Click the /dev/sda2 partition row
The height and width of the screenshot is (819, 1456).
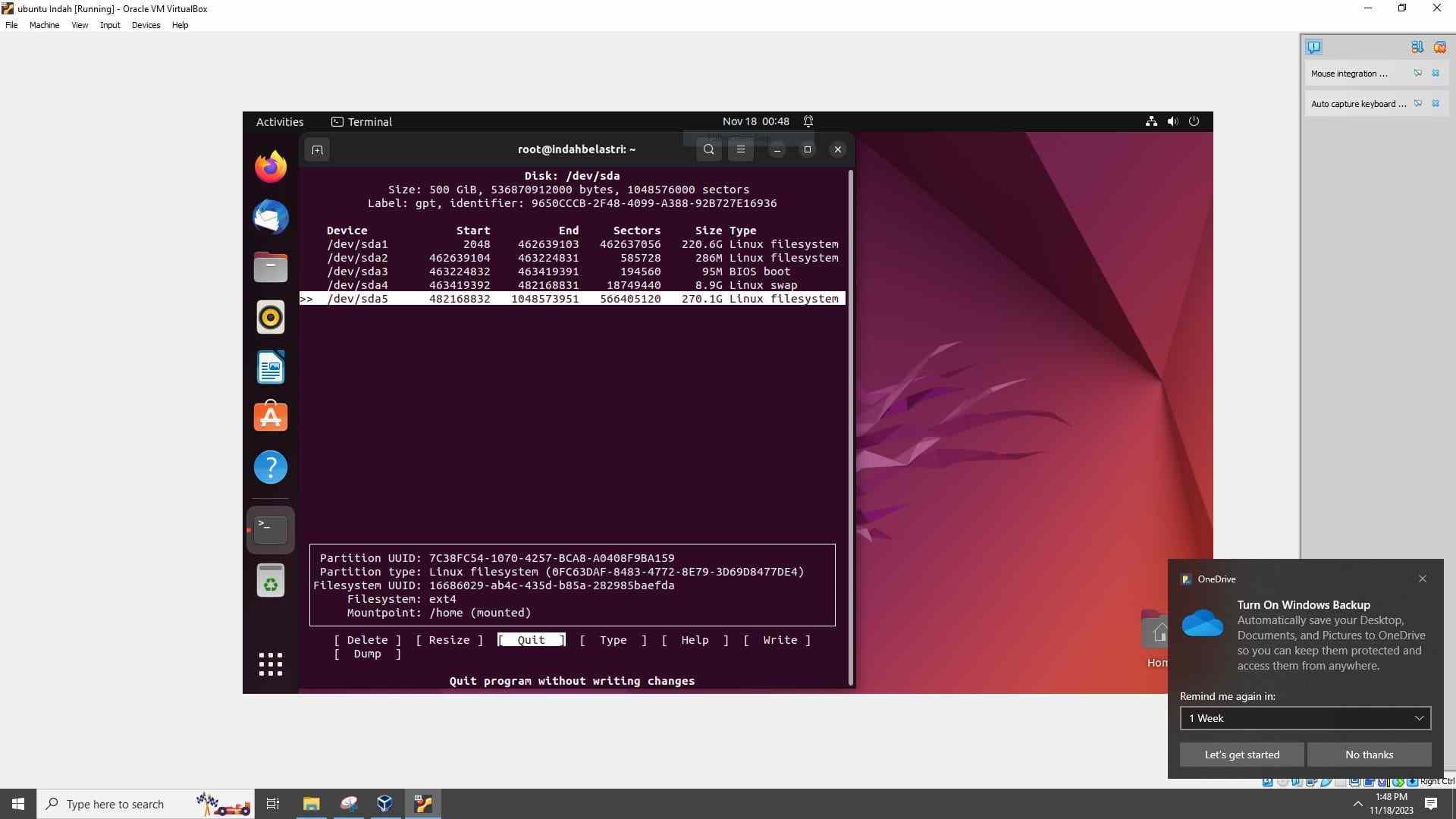(x=573, y=258)
